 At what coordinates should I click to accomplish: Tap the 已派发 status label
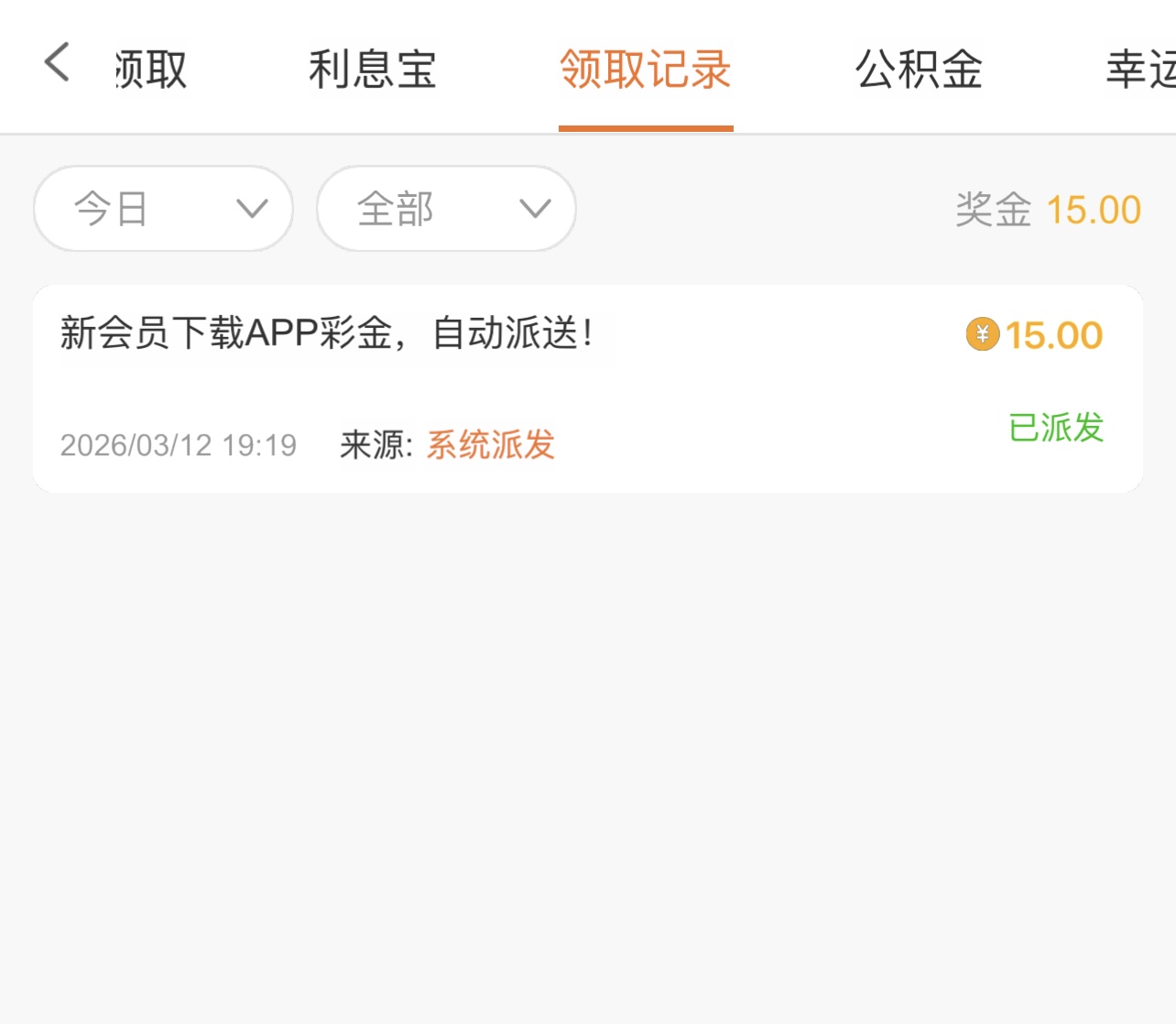click(1056, 428)
